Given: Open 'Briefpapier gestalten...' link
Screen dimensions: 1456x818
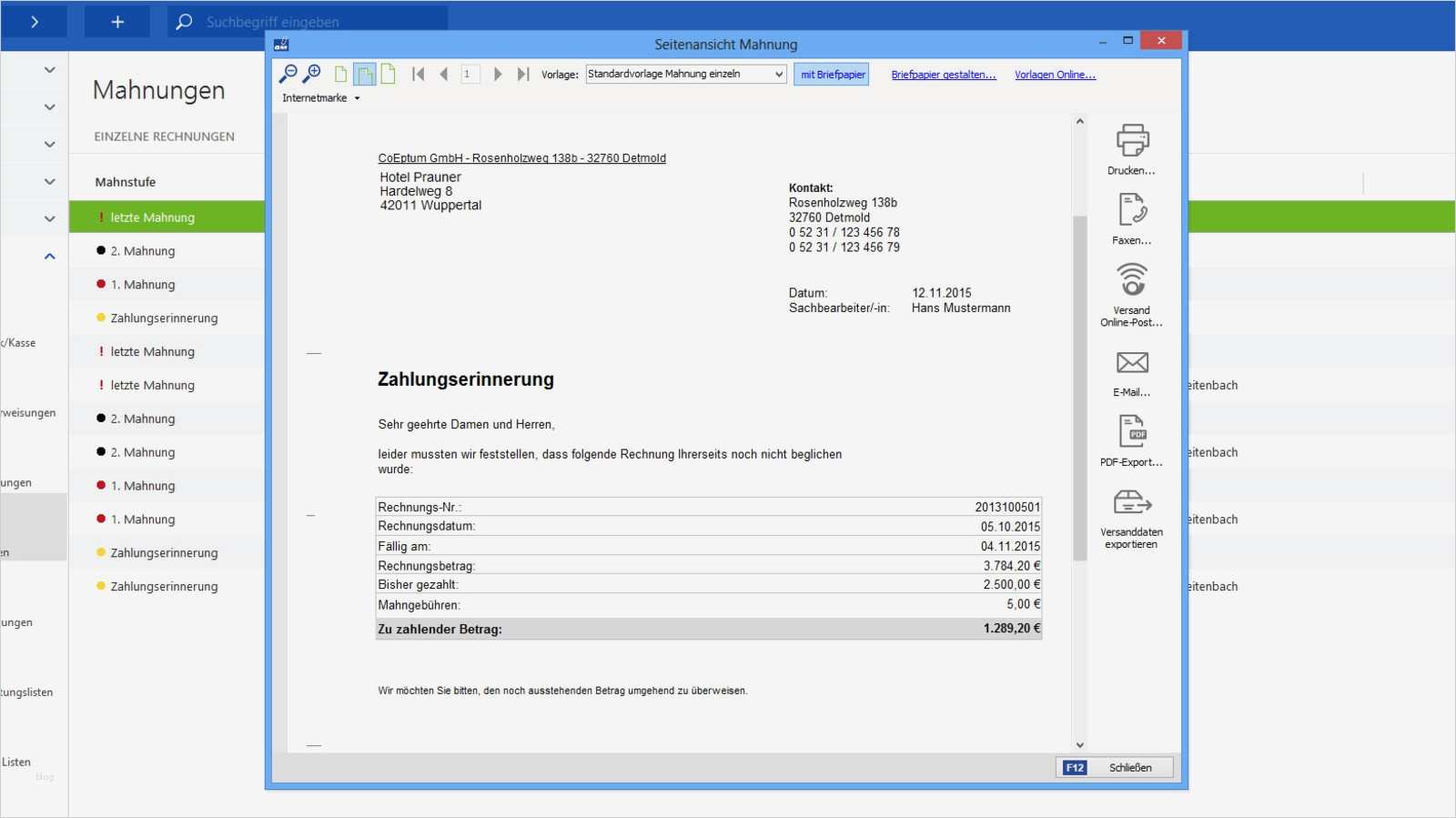Looking at the screenshot, I should [x=944, y=75].
